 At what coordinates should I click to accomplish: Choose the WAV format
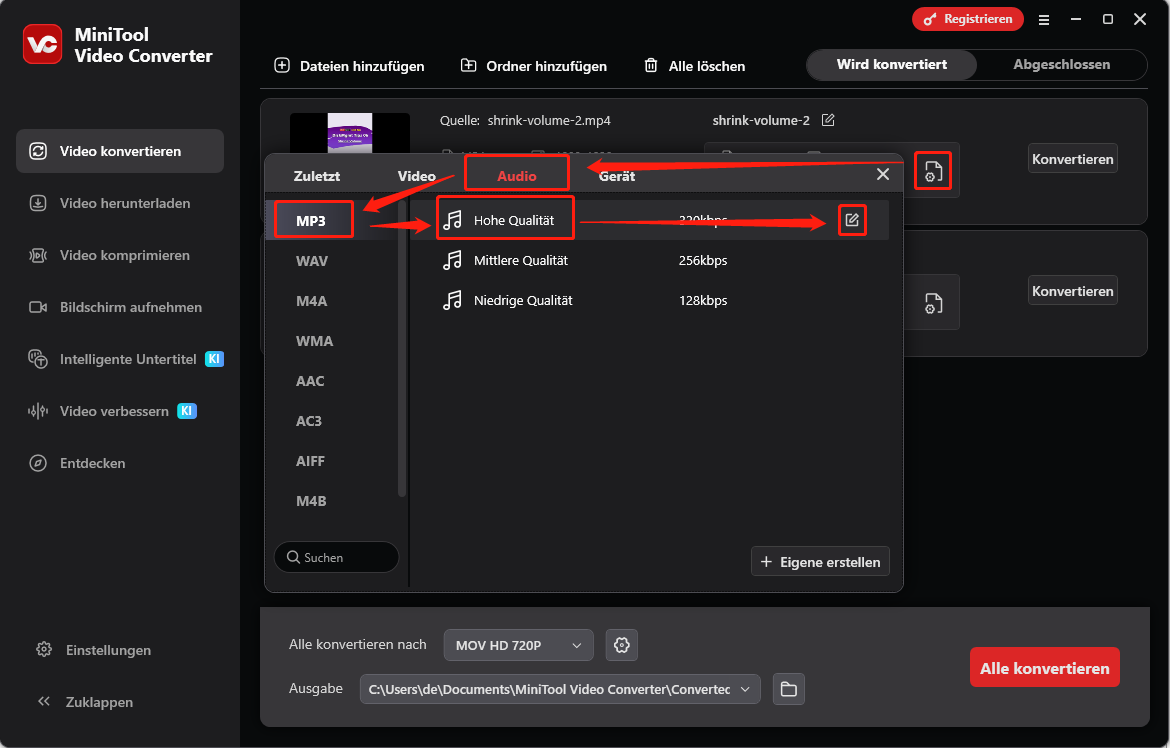click(x=312, y=261)
